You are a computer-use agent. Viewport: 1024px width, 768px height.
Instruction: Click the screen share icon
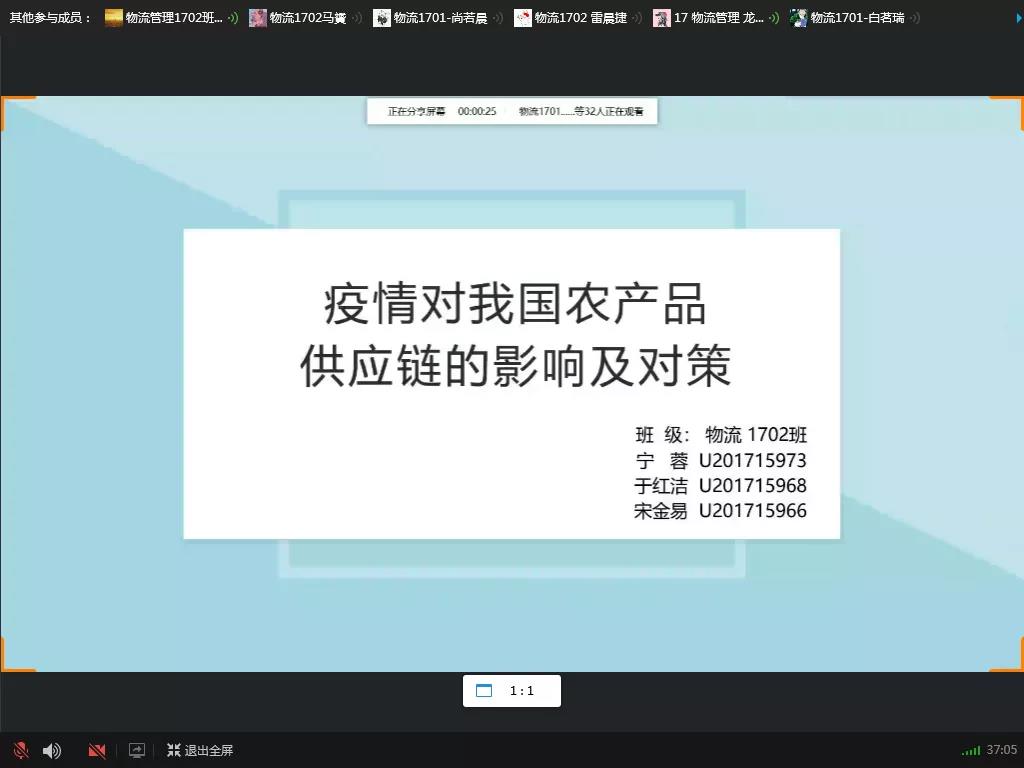[137, 750]
